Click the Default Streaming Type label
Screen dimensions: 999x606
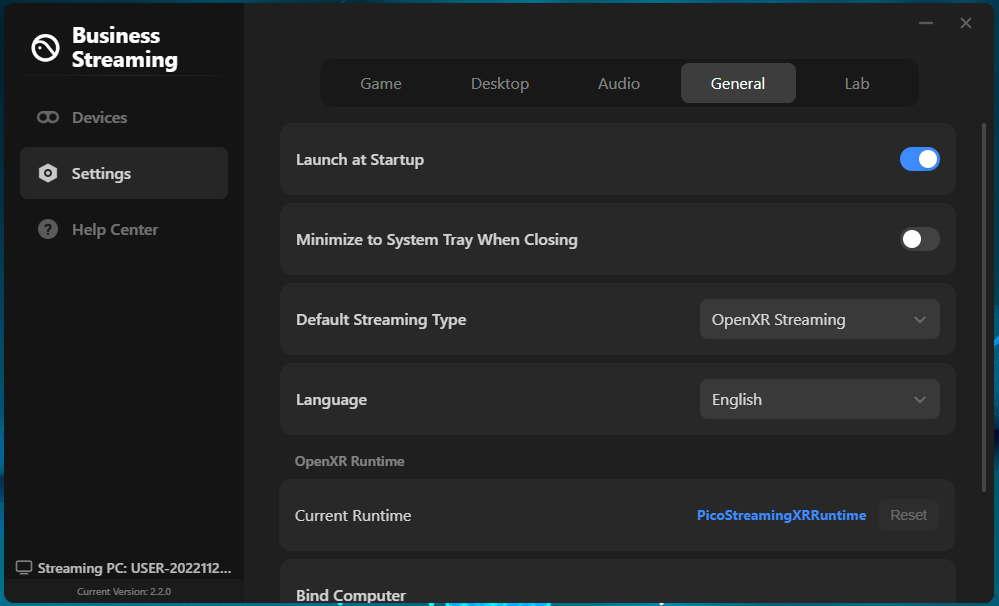click(x=381, y=319)
